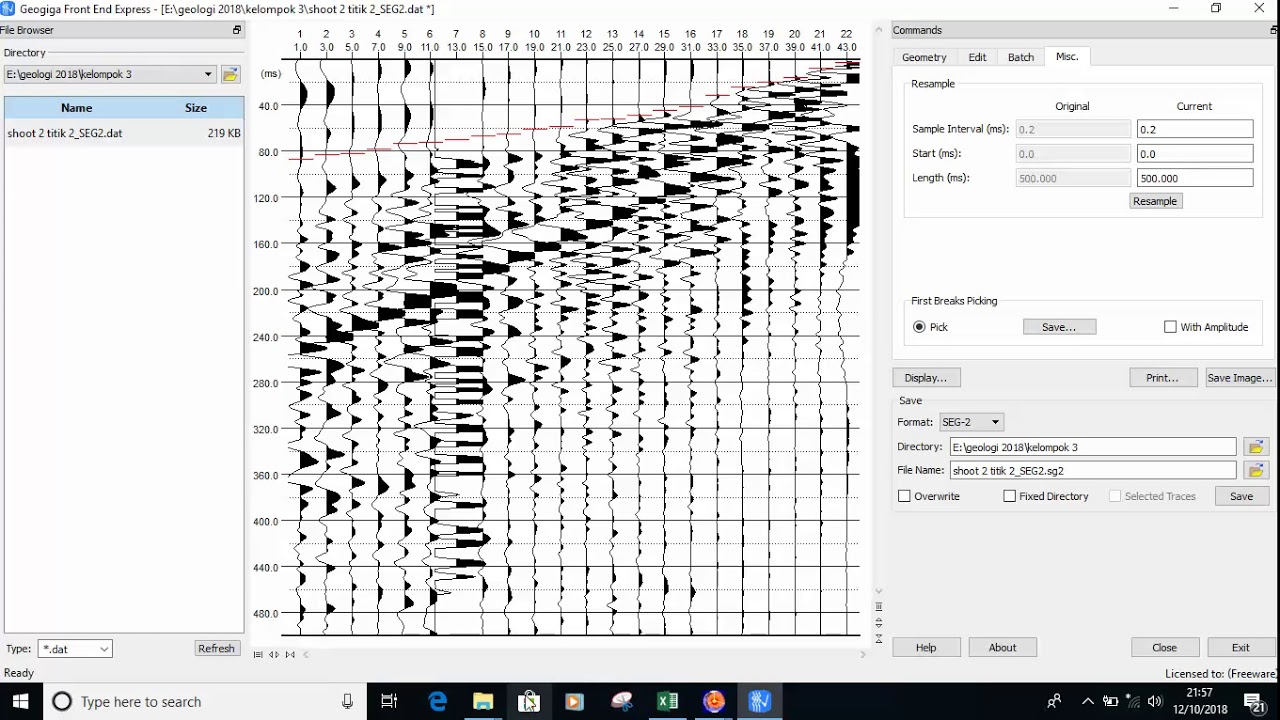The height and width of the screenshot is (720, 1280).
Task: Click the File Name input field
Action: coord(1093,470)
